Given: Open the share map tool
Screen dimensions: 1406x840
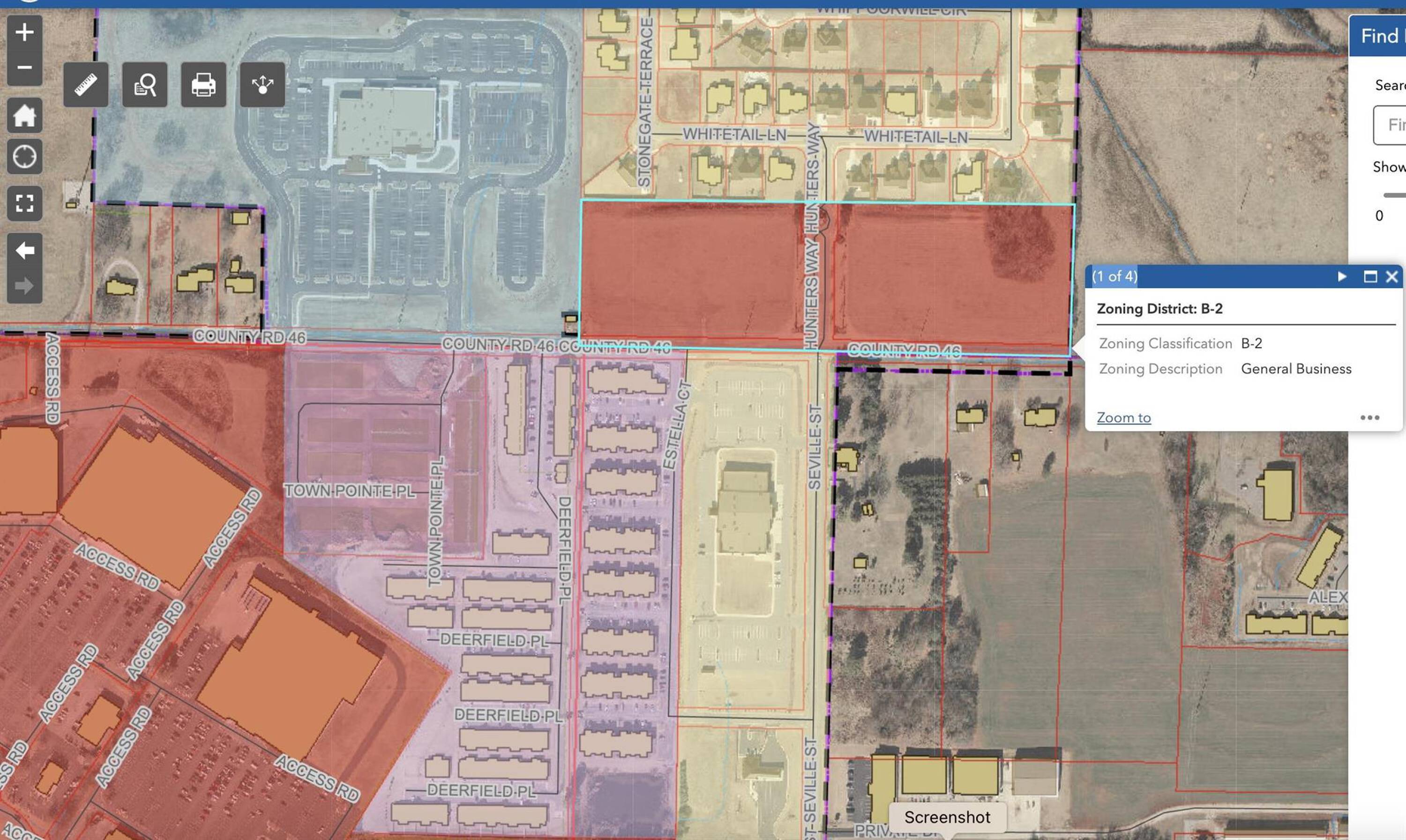Looking at the screenshot, I should 262,85.
